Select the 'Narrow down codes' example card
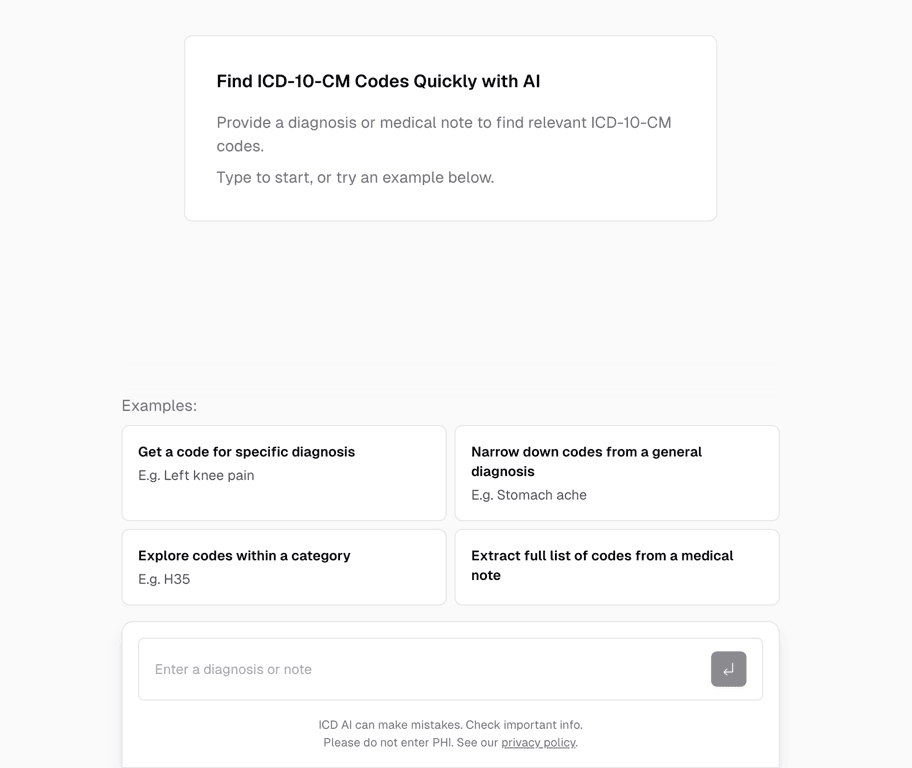The width and height of the screenshot is (912, 768). [617, 473]
